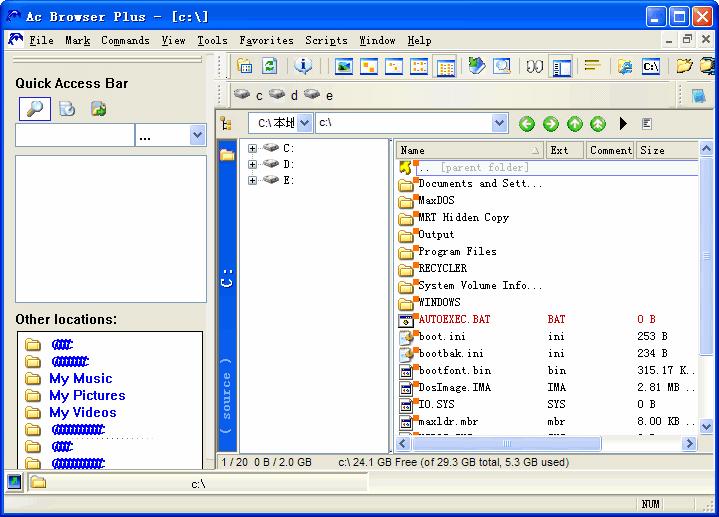This screenshot has width=719, height=517.
Task: Toggle the thumbnail picture view button
Action: pos(344,67)
